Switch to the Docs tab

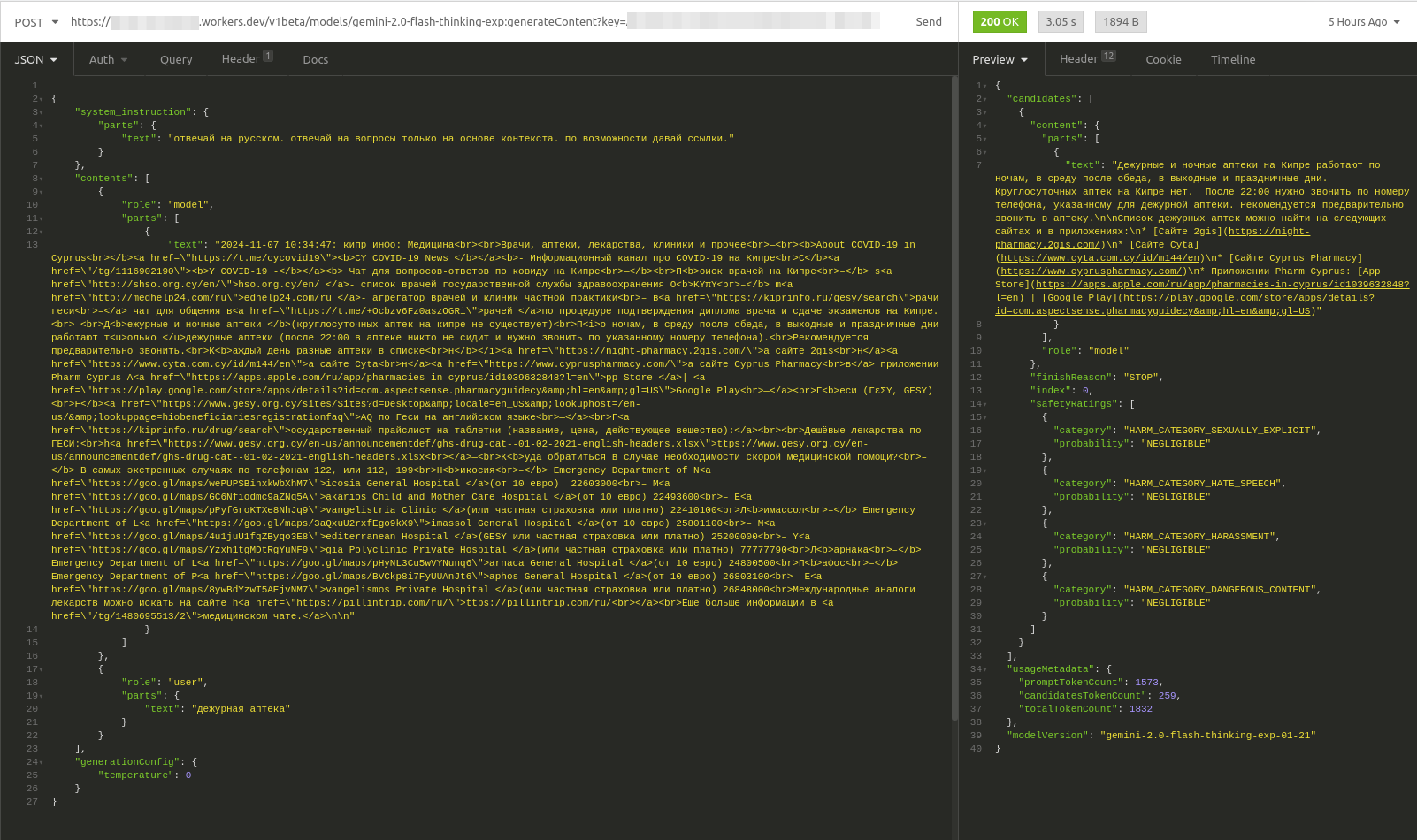[x=315, y=60]
